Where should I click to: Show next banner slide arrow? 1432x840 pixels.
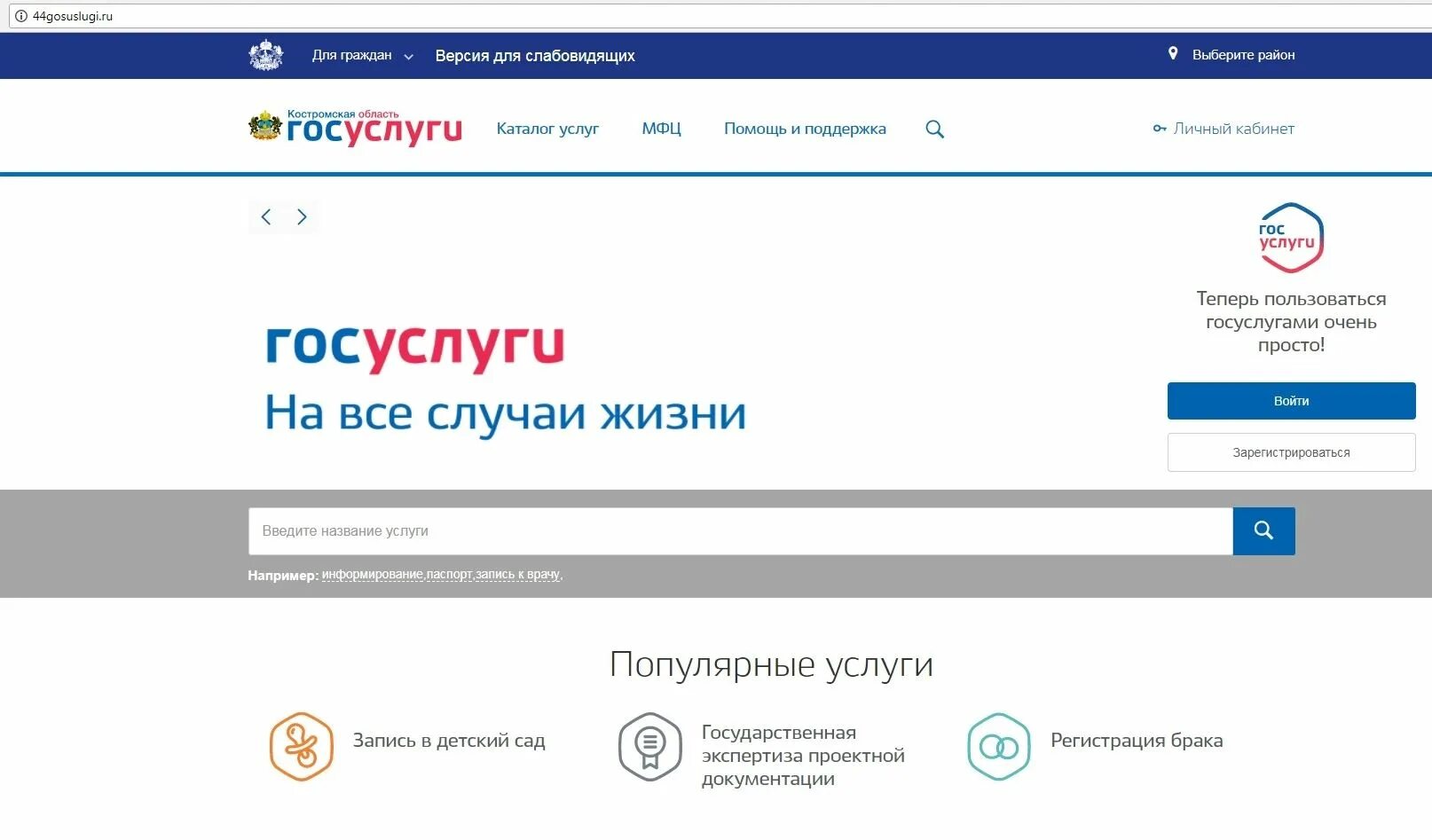[302, 216]
